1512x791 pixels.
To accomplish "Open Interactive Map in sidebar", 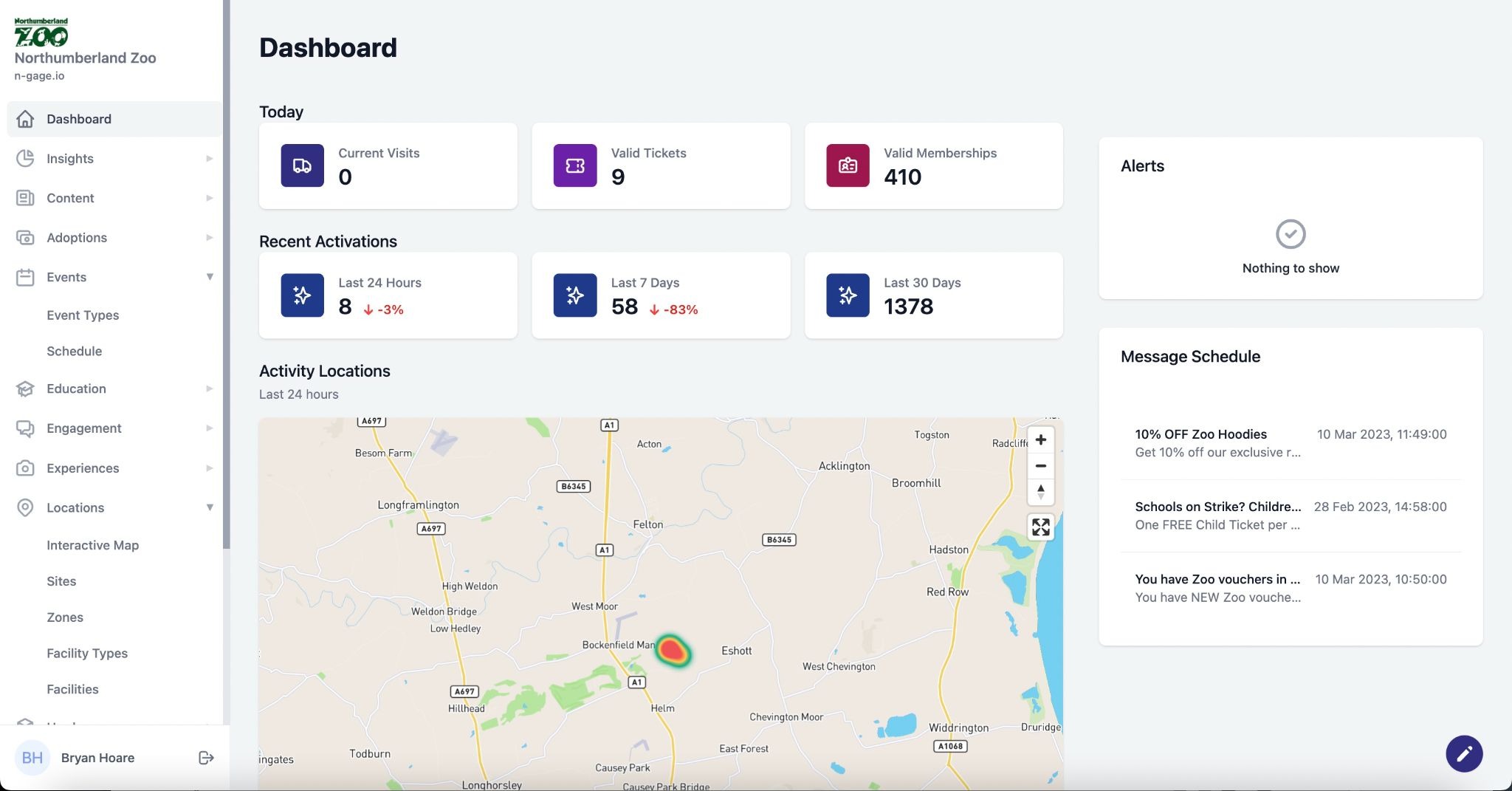I will 92,545.
